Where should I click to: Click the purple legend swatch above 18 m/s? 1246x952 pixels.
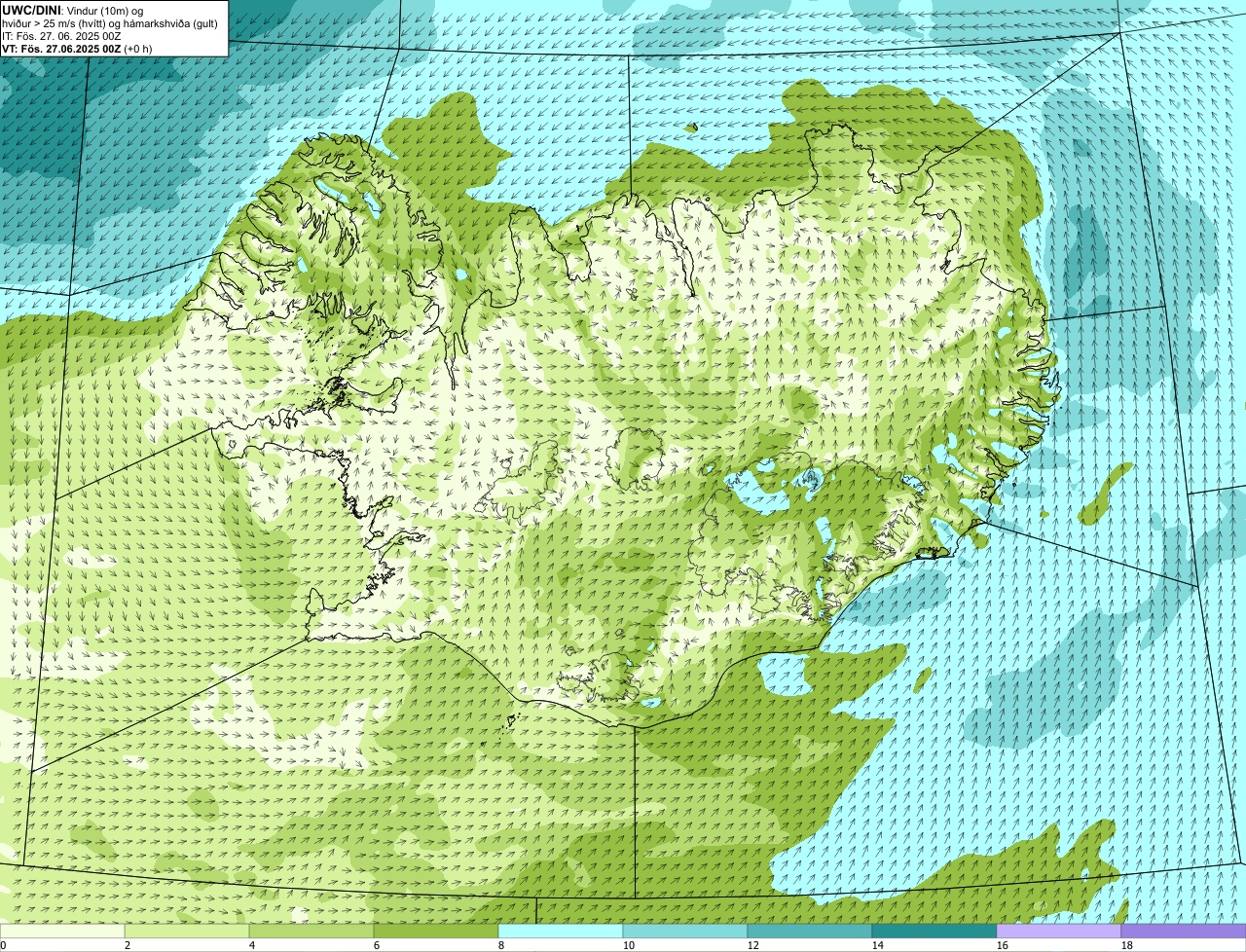pos(1184,931)
